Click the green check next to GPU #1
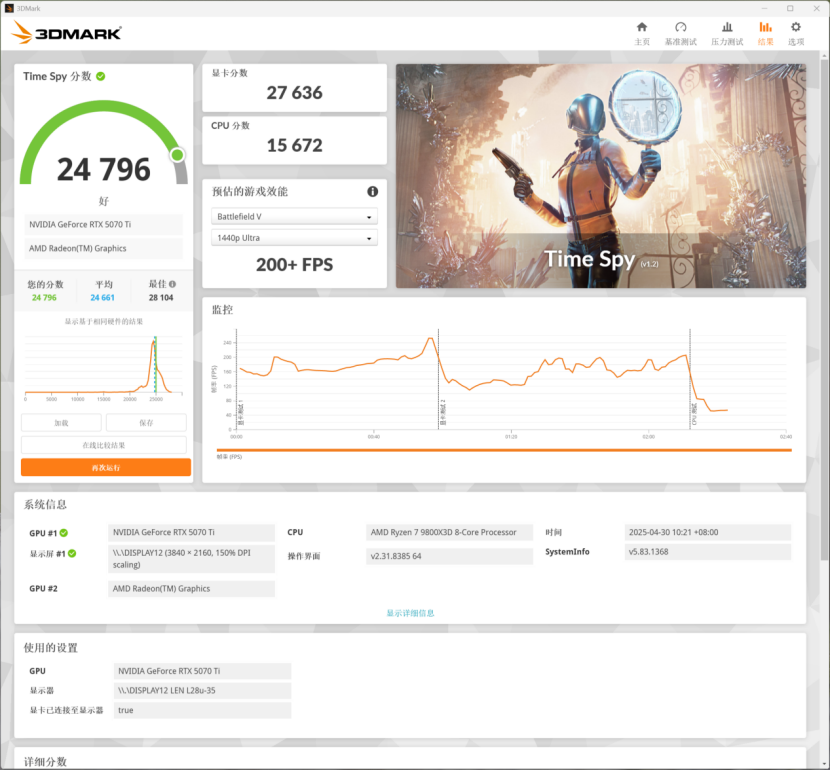 coord(64,533)
